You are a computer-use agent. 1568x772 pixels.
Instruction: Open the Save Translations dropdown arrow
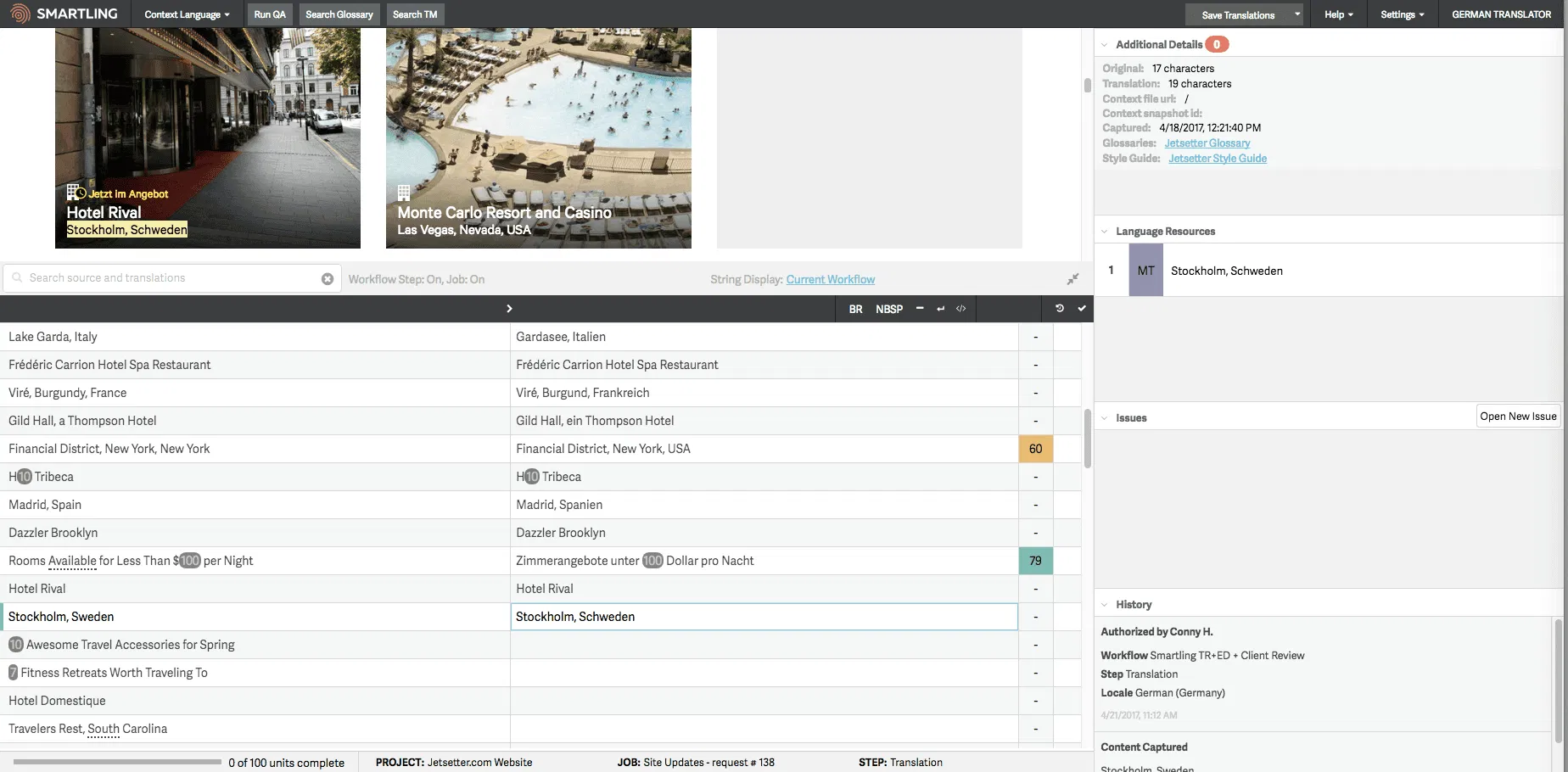pos(1296,14)
